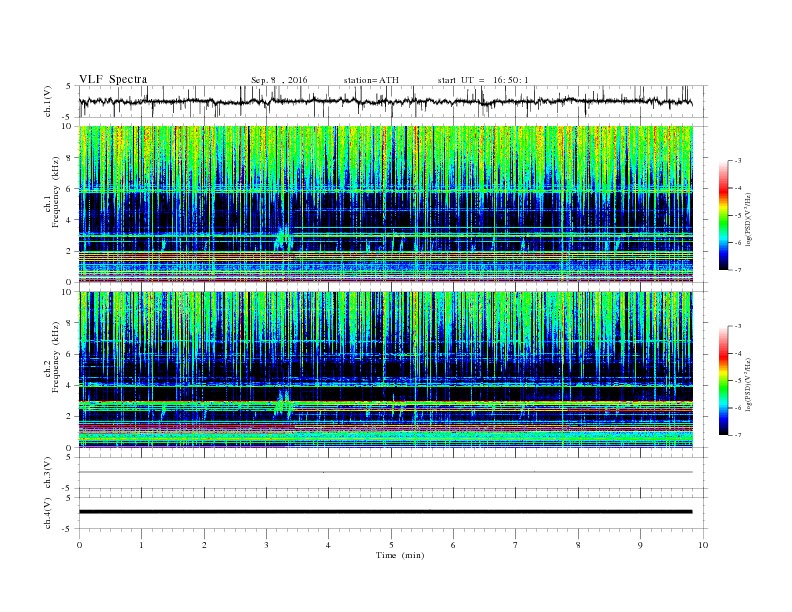The image size is (792, 612).
Task: Click the flat gray ch.3 signal trace
Action: pos(385,472)
